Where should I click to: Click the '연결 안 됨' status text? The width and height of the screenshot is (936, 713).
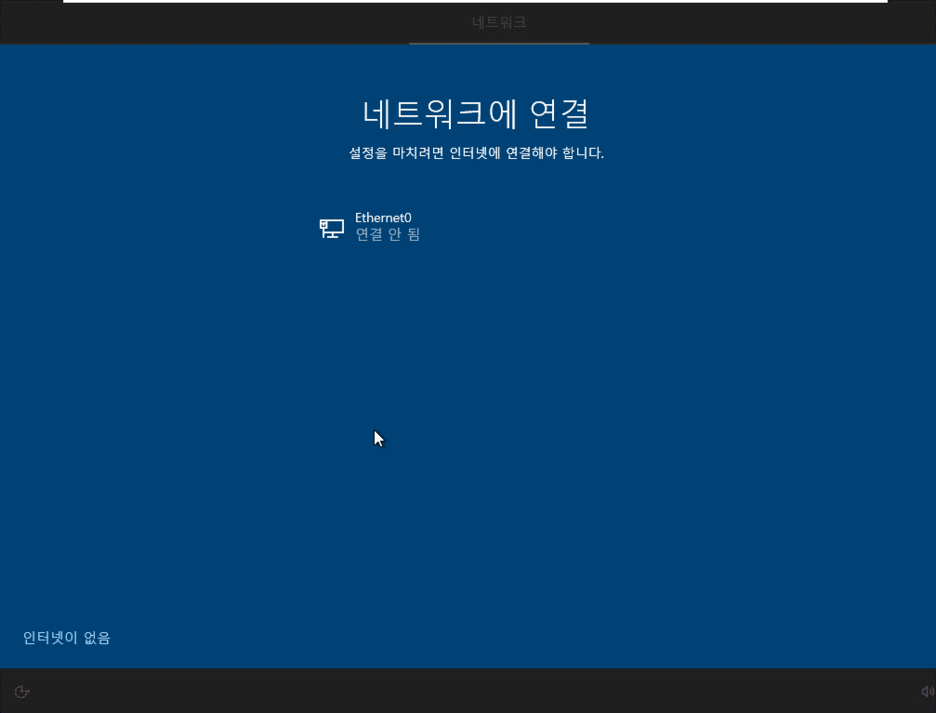[x=387, y=235]
